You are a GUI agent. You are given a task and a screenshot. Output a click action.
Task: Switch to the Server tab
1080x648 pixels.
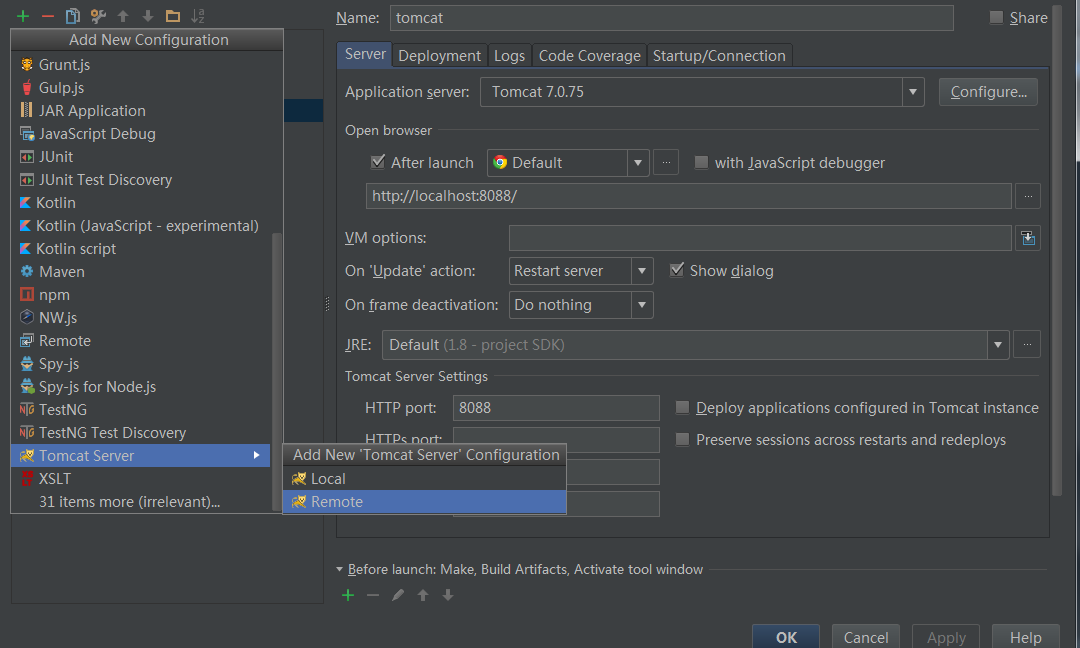point(365,54)
